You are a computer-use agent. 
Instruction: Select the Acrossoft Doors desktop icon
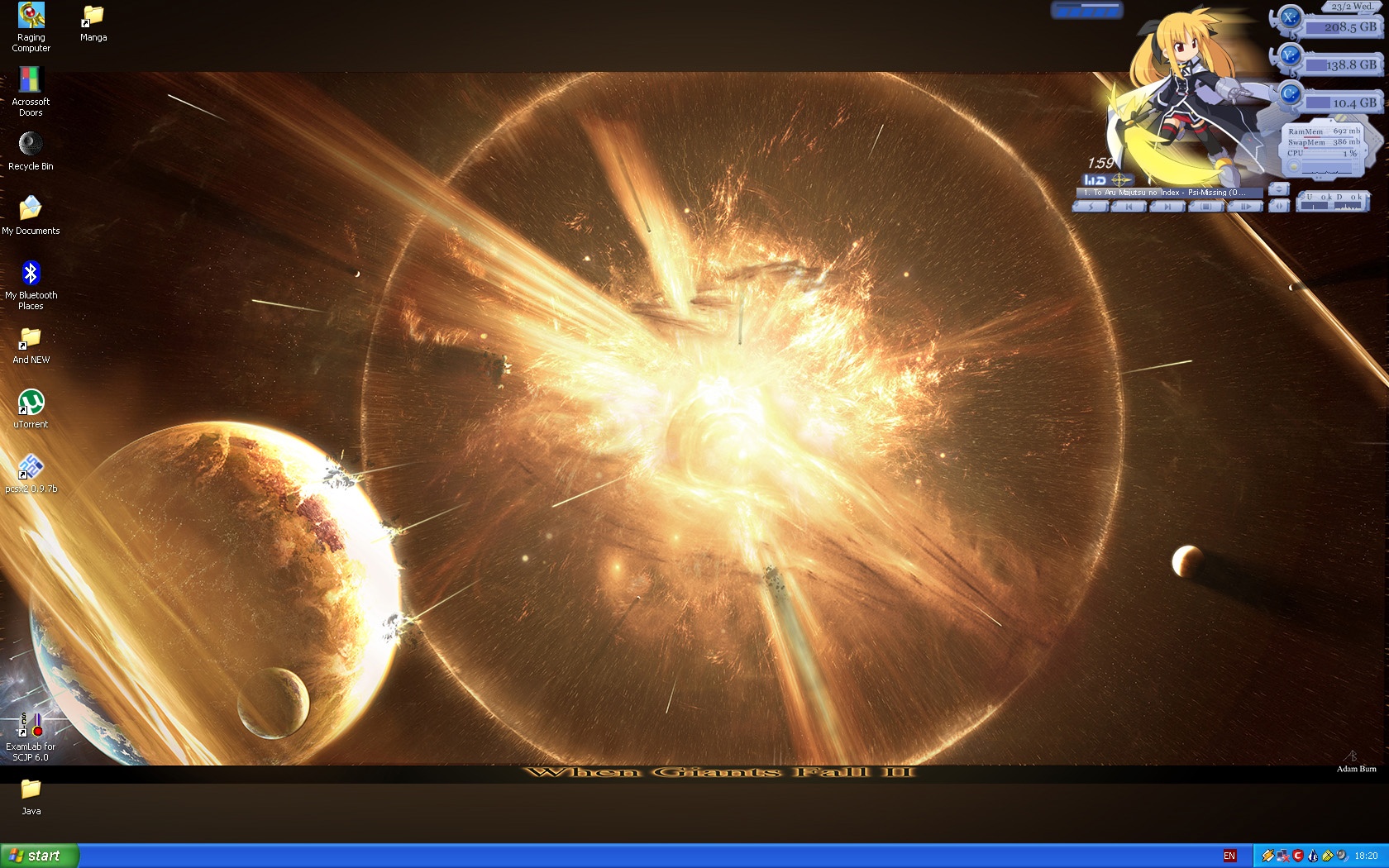(31, 91)
